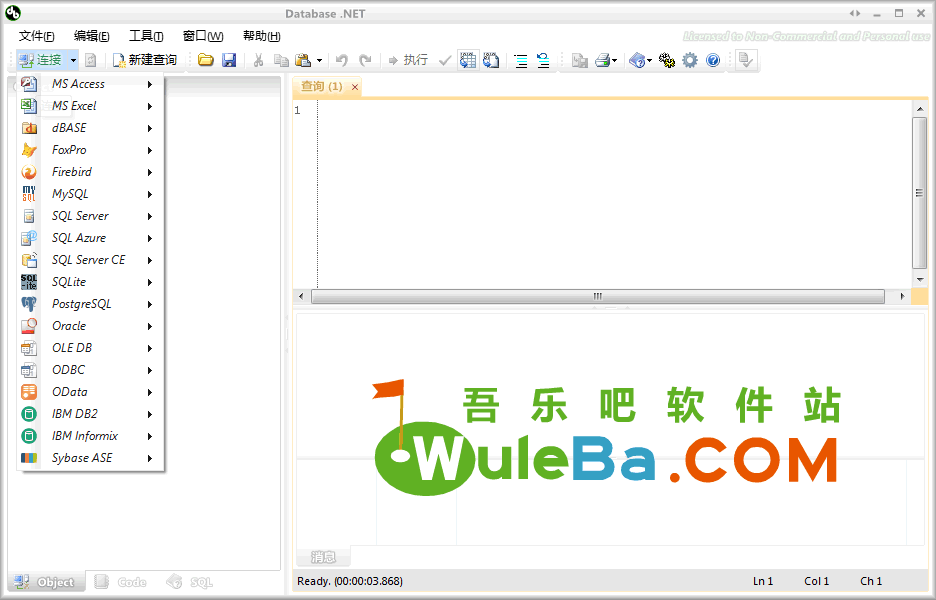Open the paste dropdown arrow
This screenshot has height=600, width=936.
319,60
